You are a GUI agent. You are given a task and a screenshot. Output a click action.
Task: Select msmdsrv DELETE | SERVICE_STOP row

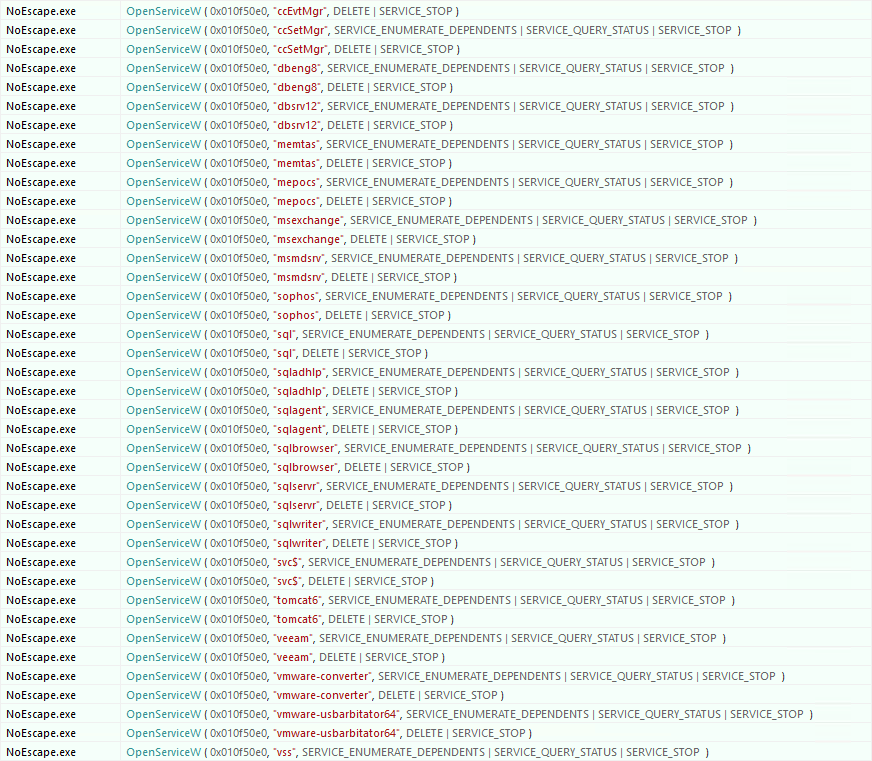coord(436,277)
